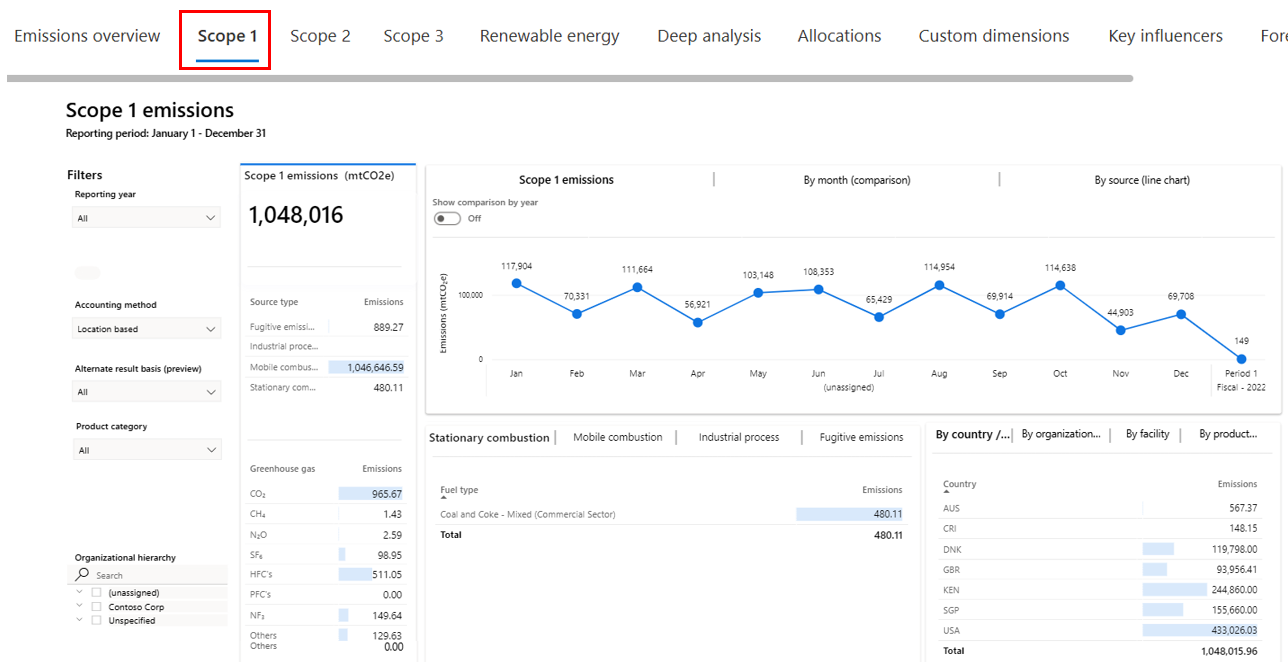Click the GBR row value 93,956.41

click(1234, 570)
